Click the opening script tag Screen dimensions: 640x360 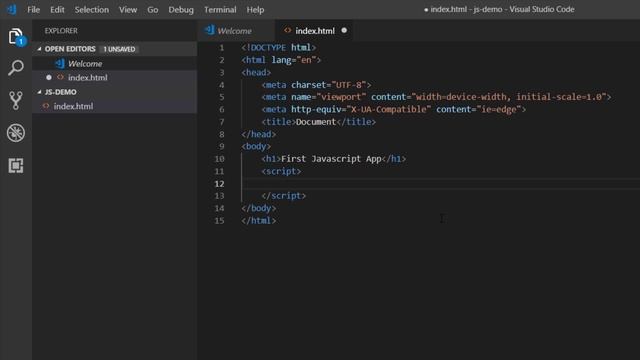[281, 171]
